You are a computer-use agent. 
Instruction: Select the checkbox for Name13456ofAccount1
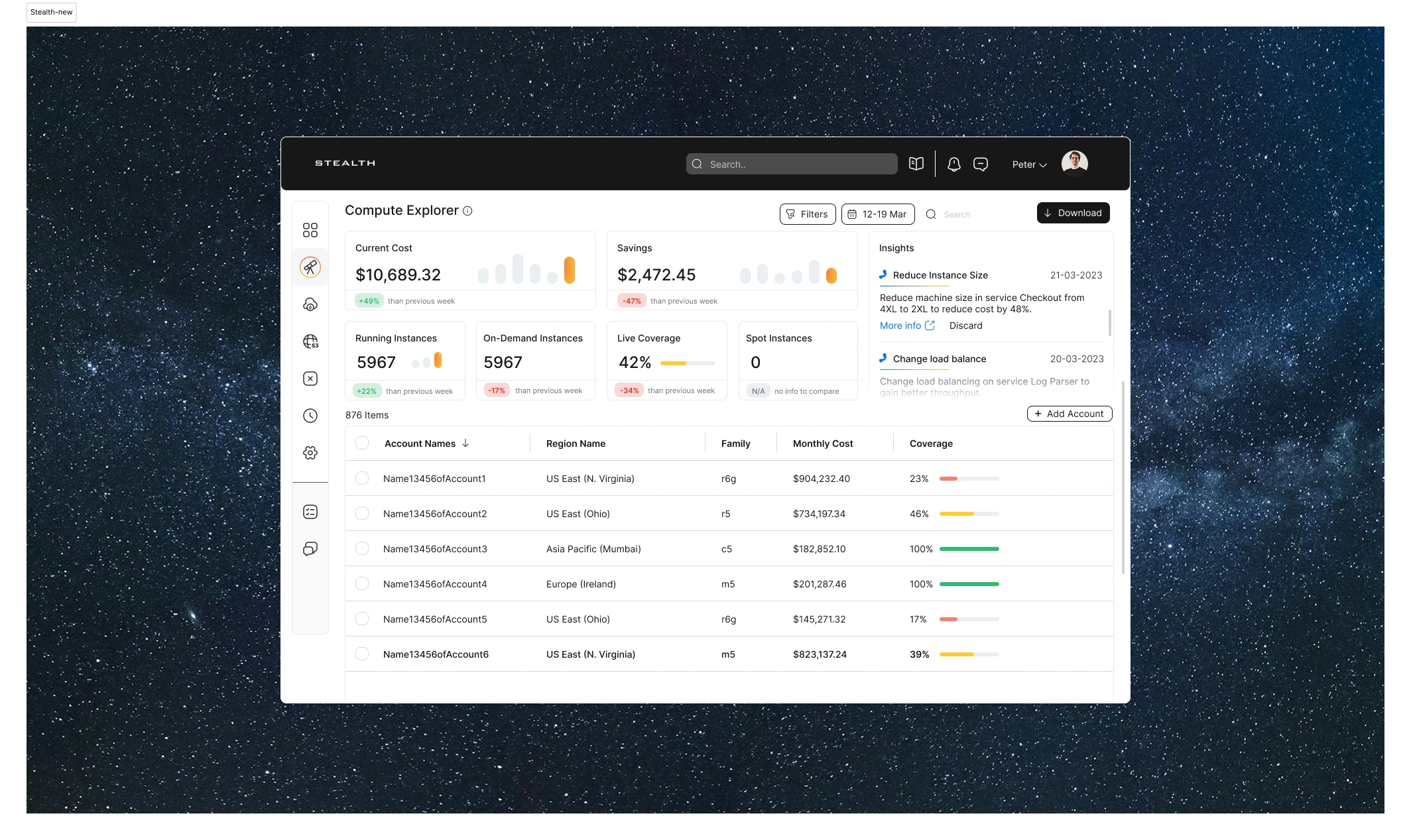pos(362,478)
